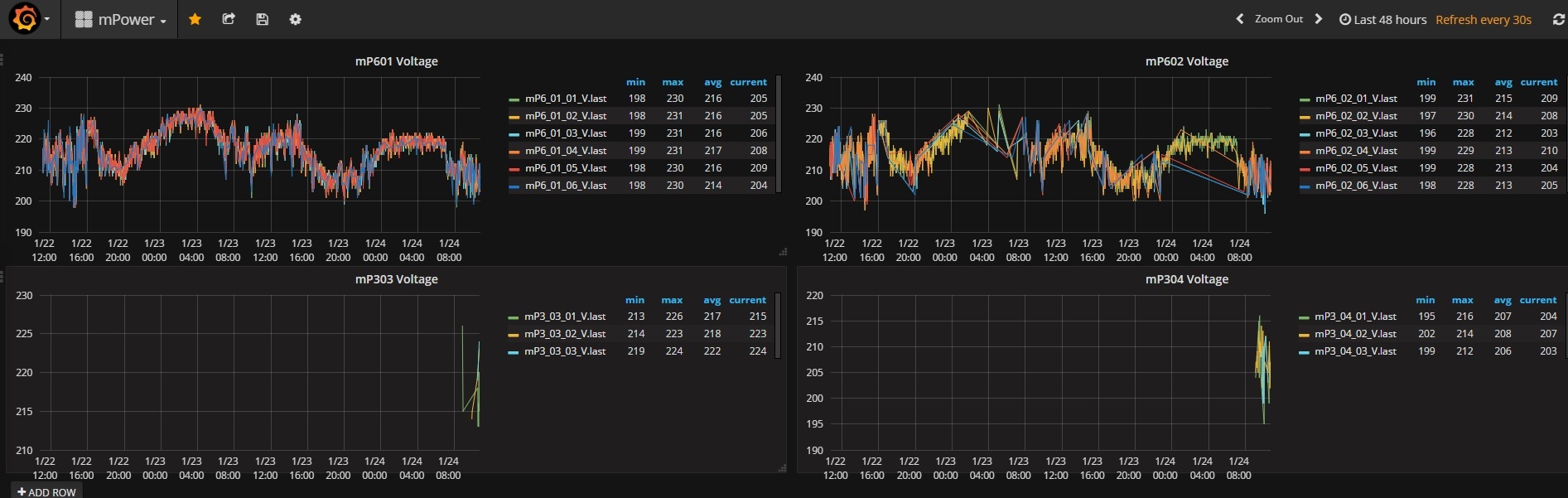
Task: Shift time range back with left arrow
Action: (1239, 19)
